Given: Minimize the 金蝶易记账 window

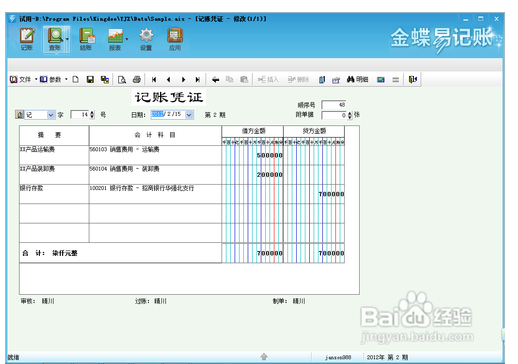Looking at the screenshot, I should click(465, 19).
